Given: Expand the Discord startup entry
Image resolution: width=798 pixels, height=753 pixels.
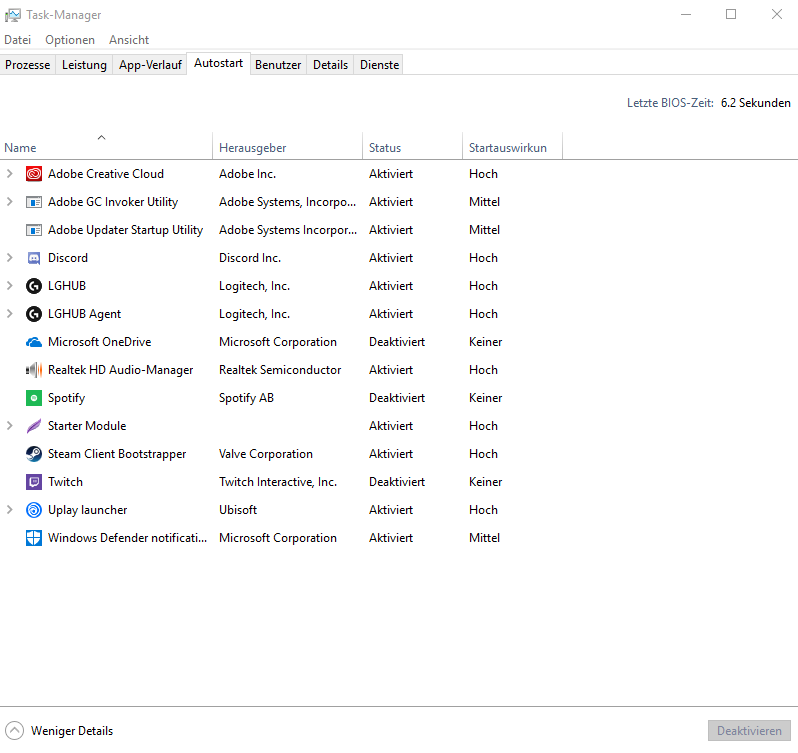Looking at the screenshot, I should coord(10,258).
